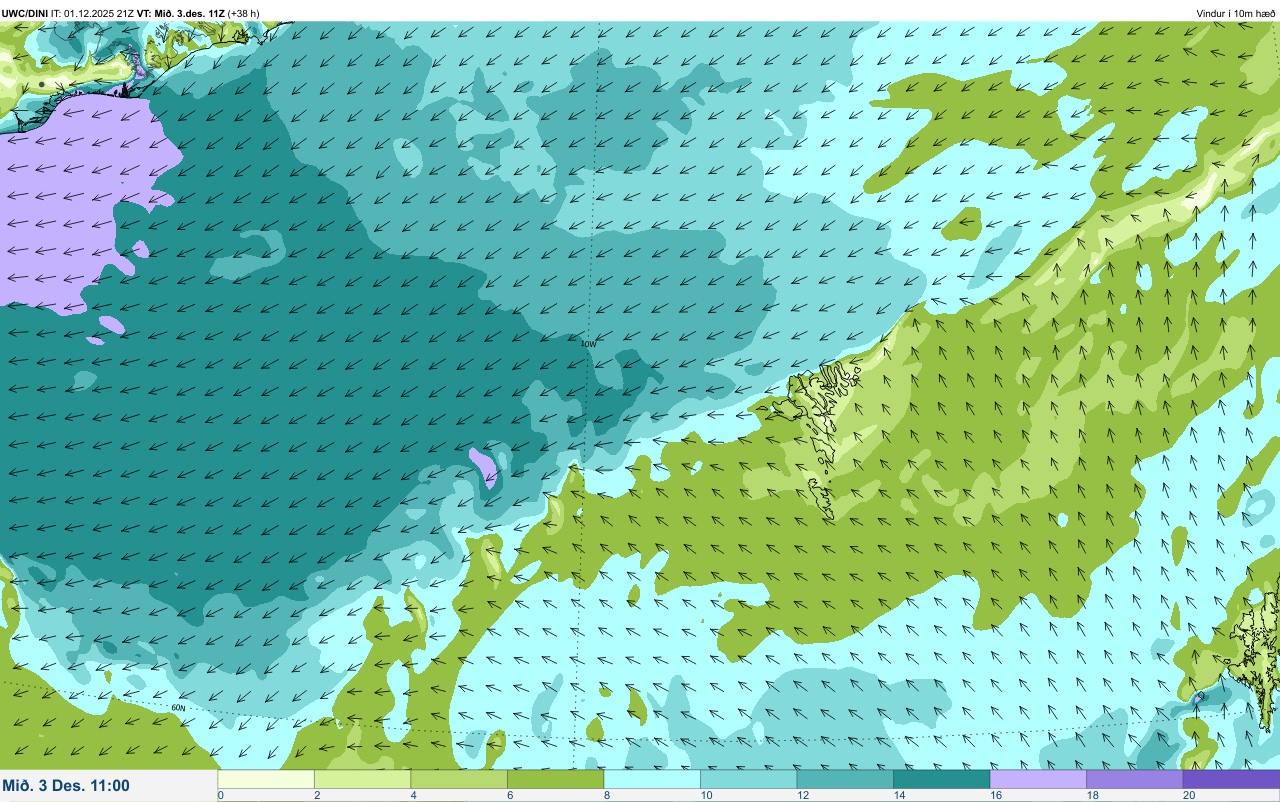1280x802 pixels.
Task: Click the 'Mið. 3 Des. 11:00' date label
Action: click(66, 786)
